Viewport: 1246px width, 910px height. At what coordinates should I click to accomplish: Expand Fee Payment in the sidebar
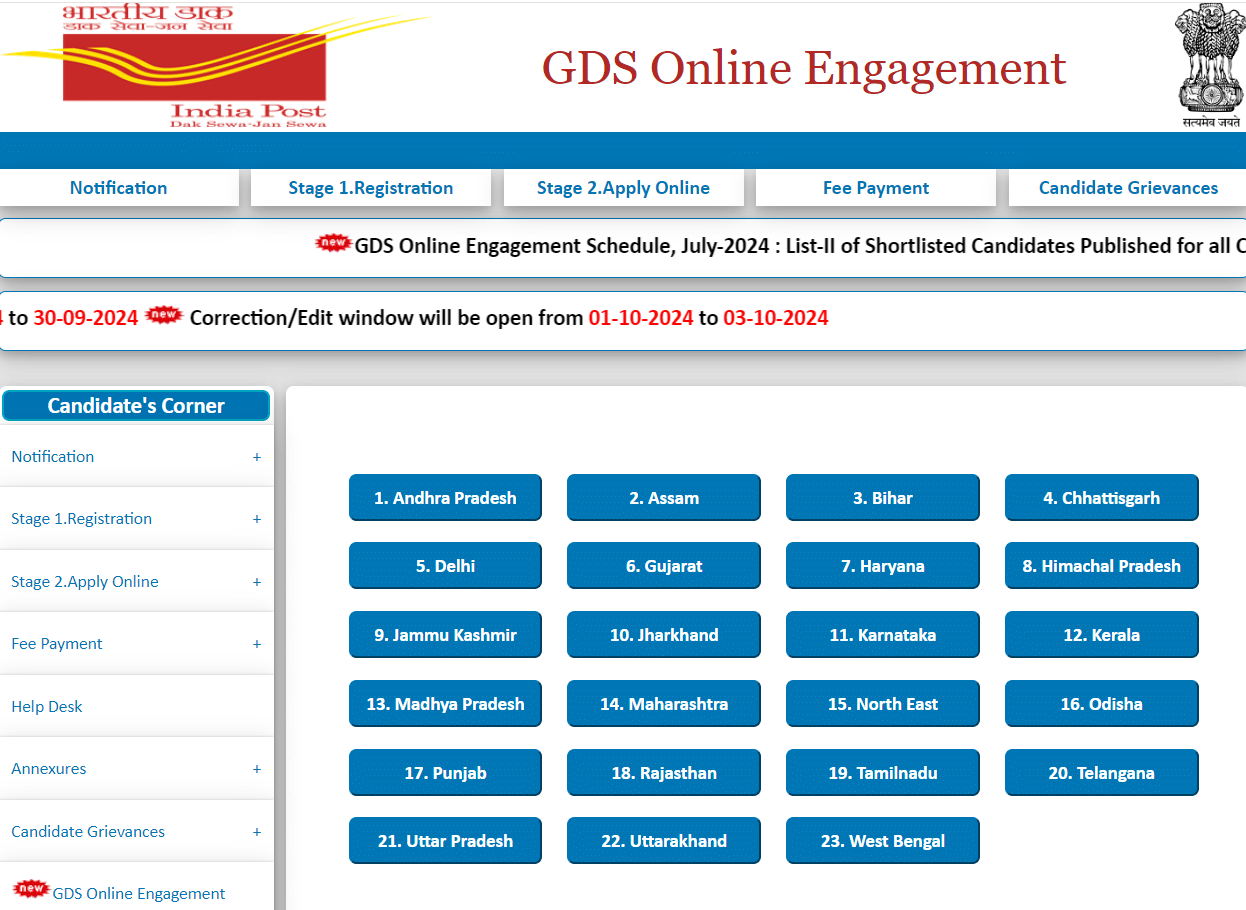136,644
